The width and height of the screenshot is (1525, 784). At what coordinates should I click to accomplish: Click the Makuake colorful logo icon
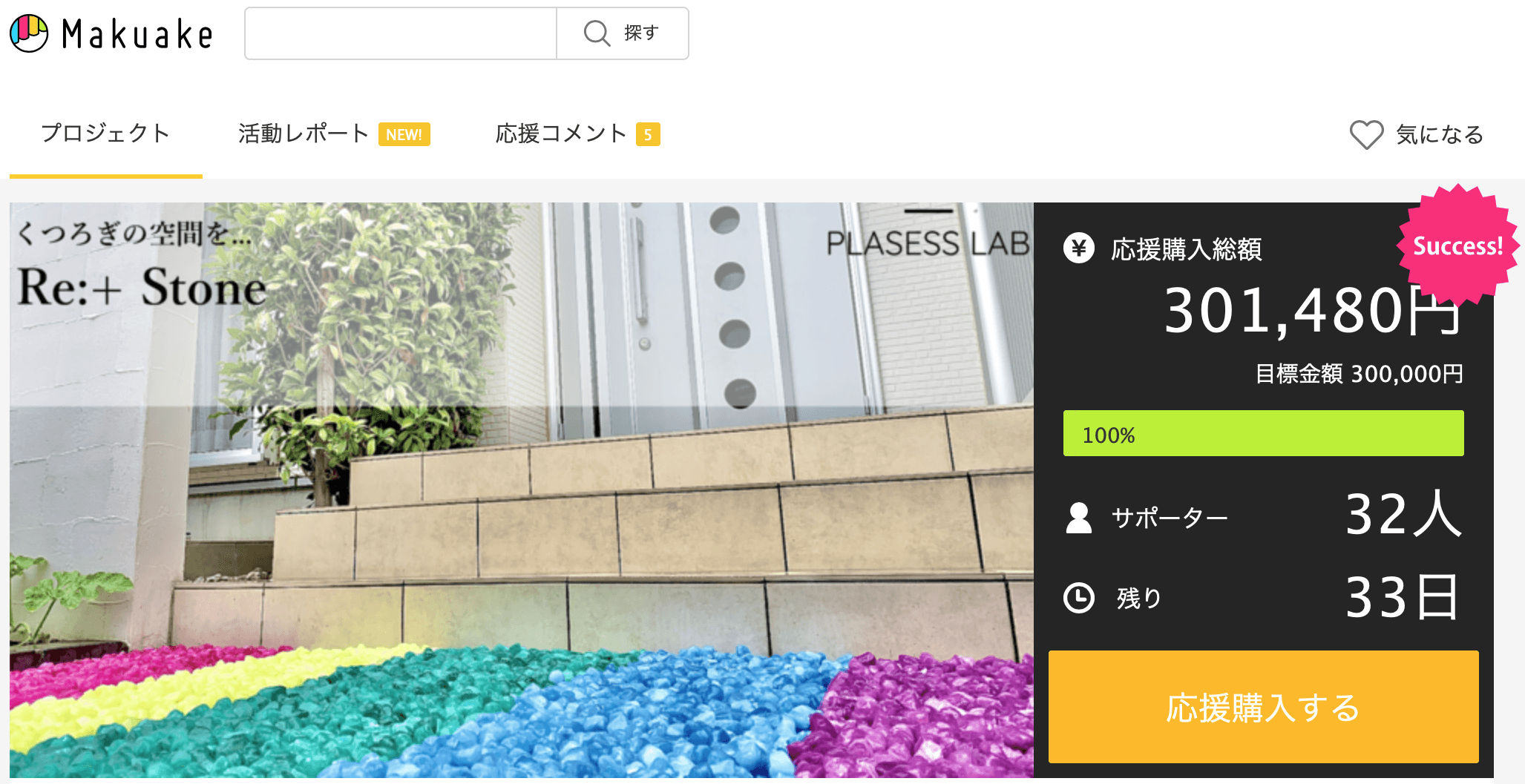click(x=29, y=33)
